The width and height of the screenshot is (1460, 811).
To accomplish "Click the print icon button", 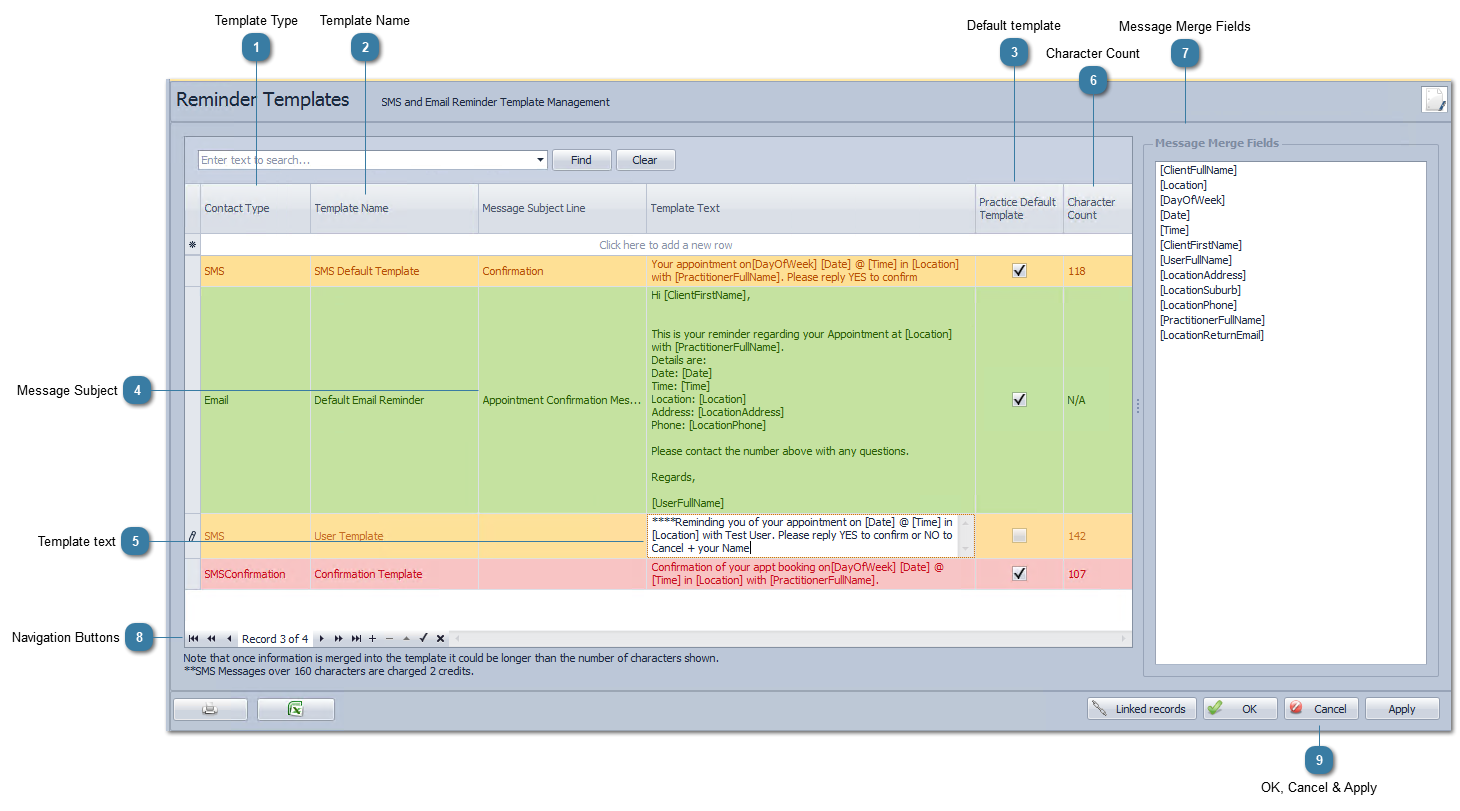I will [210, 709].
